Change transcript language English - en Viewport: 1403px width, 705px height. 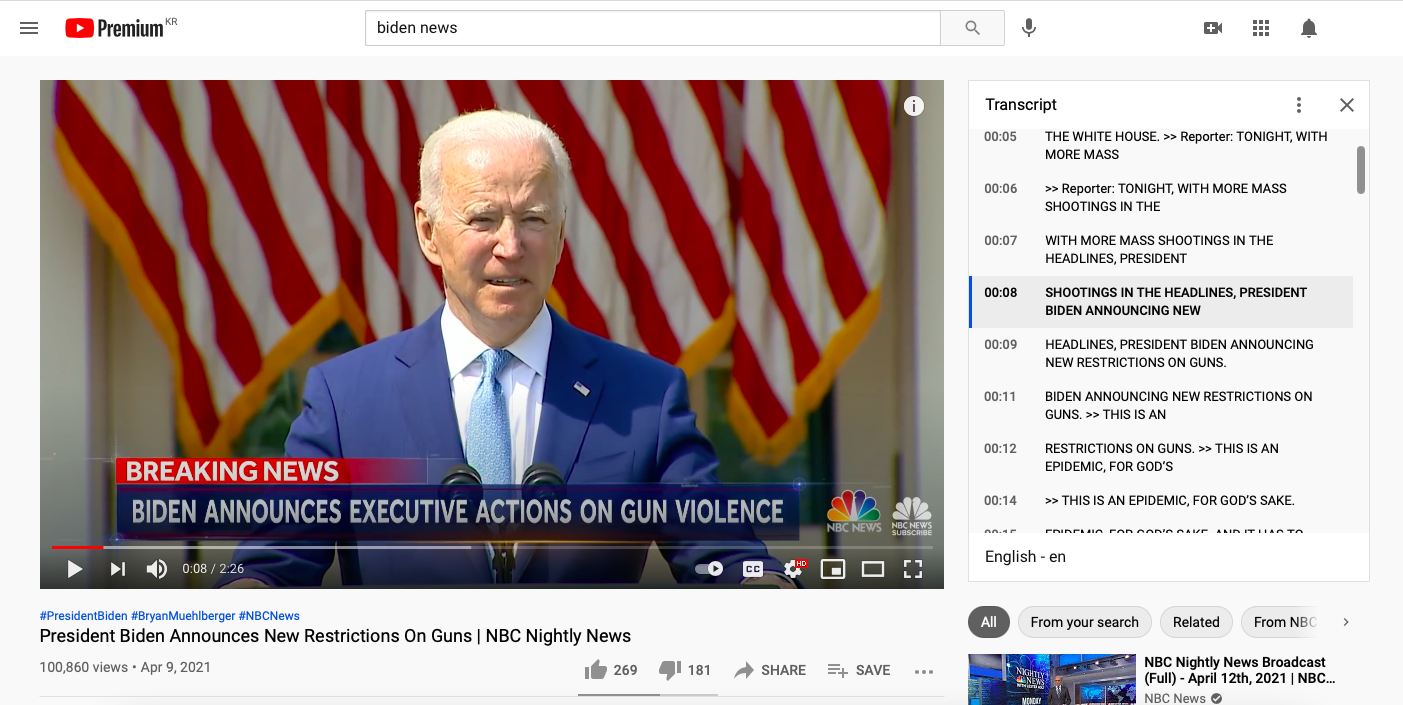(x=1026, y=557)
